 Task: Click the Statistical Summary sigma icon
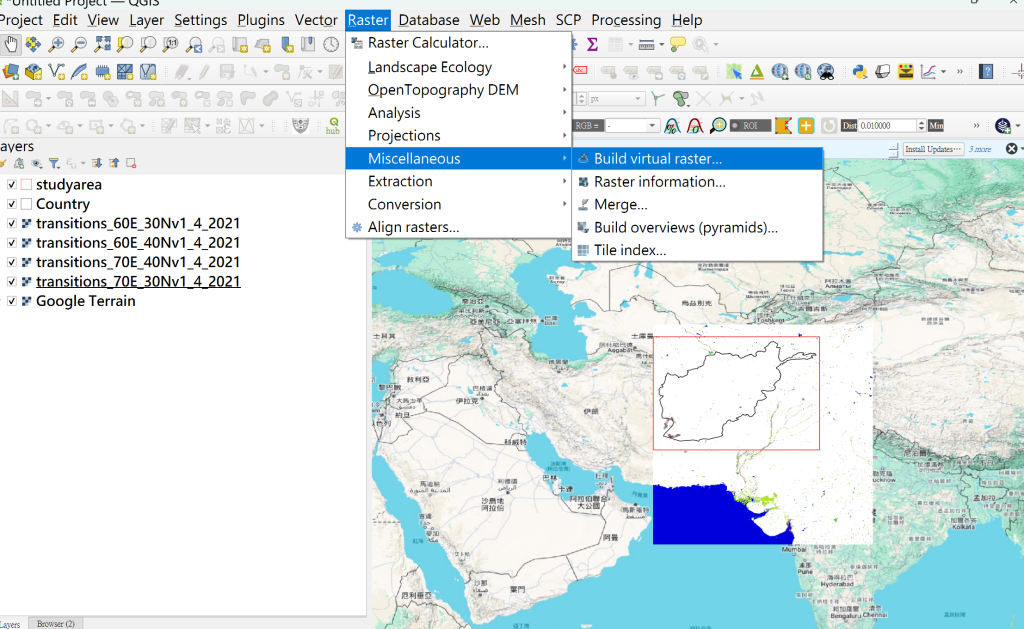[x=592, y=44]
